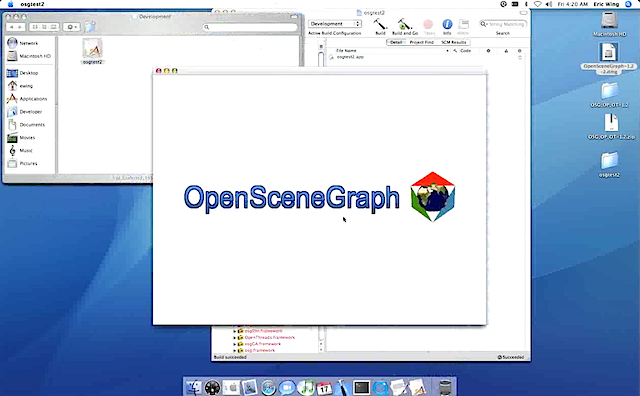This screenshot has height=396, width=640.
Task: Open Developer folder in the Finder sidebar
Action: [24, 111]
